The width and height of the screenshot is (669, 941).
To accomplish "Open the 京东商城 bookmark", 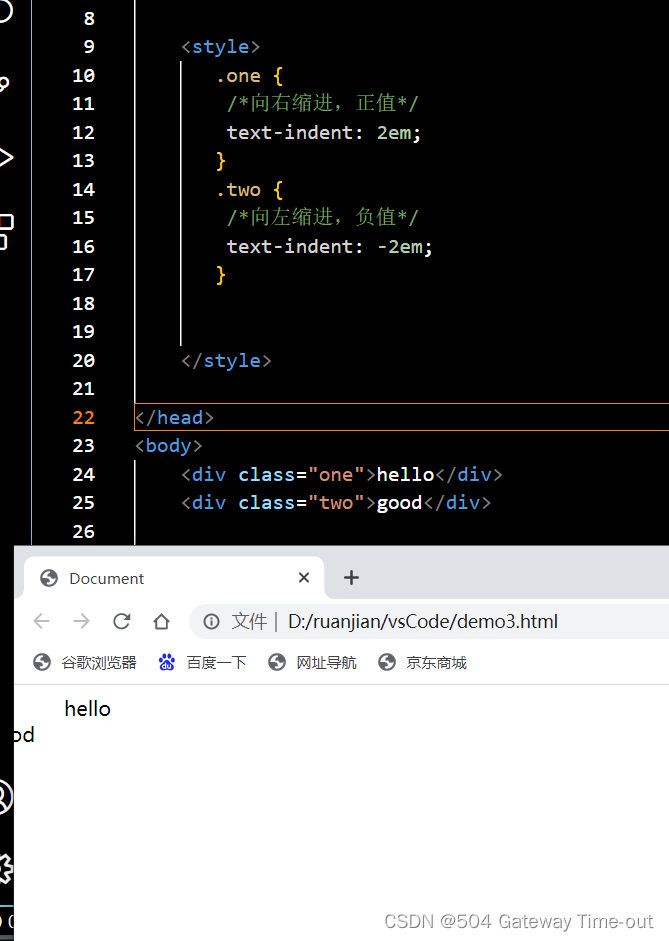I will coord(422,663).
